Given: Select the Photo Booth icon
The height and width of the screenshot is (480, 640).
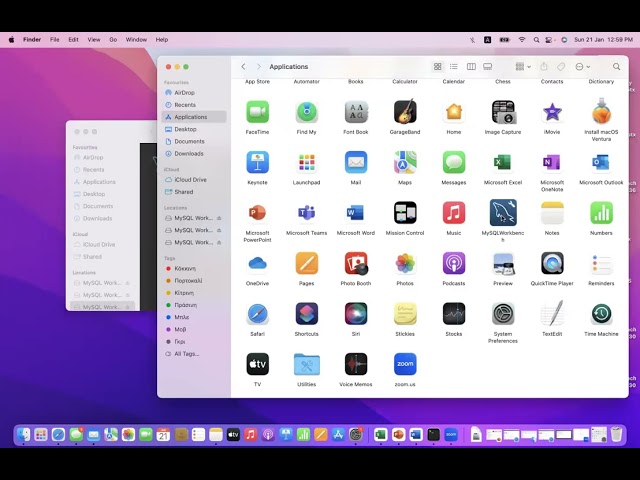Looking at the screenshot, I should pyautogui.click(x=356, y=263).
